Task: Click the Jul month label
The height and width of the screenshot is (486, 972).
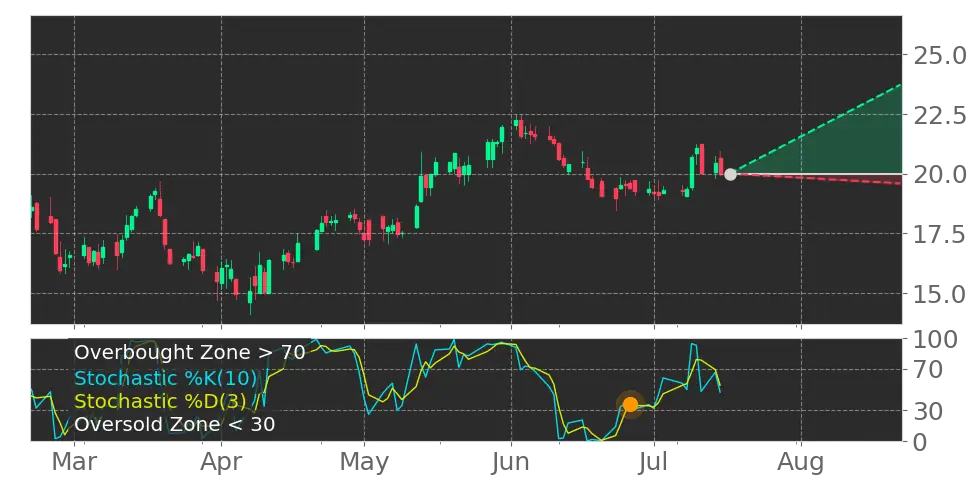Action: click(x=654, y=462)
